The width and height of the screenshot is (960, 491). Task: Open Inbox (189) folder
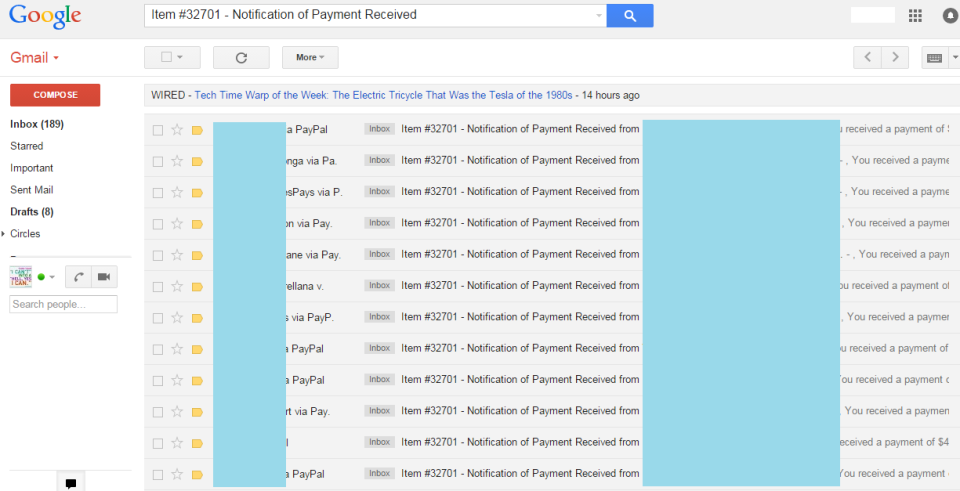pyautogui.click(x=37, y=124)
